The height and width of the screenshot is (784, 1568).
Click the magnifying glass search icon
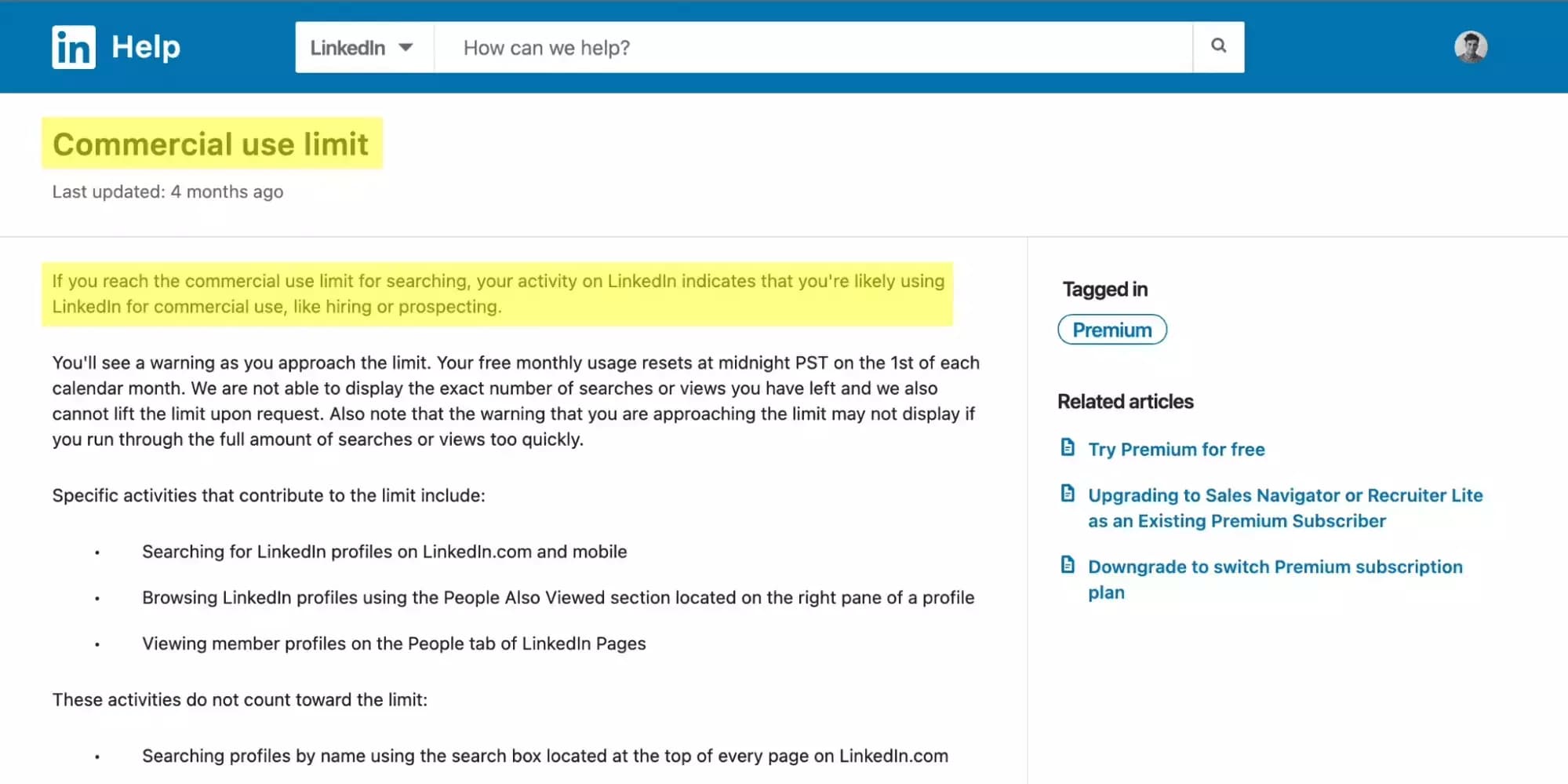[1217, 46]
